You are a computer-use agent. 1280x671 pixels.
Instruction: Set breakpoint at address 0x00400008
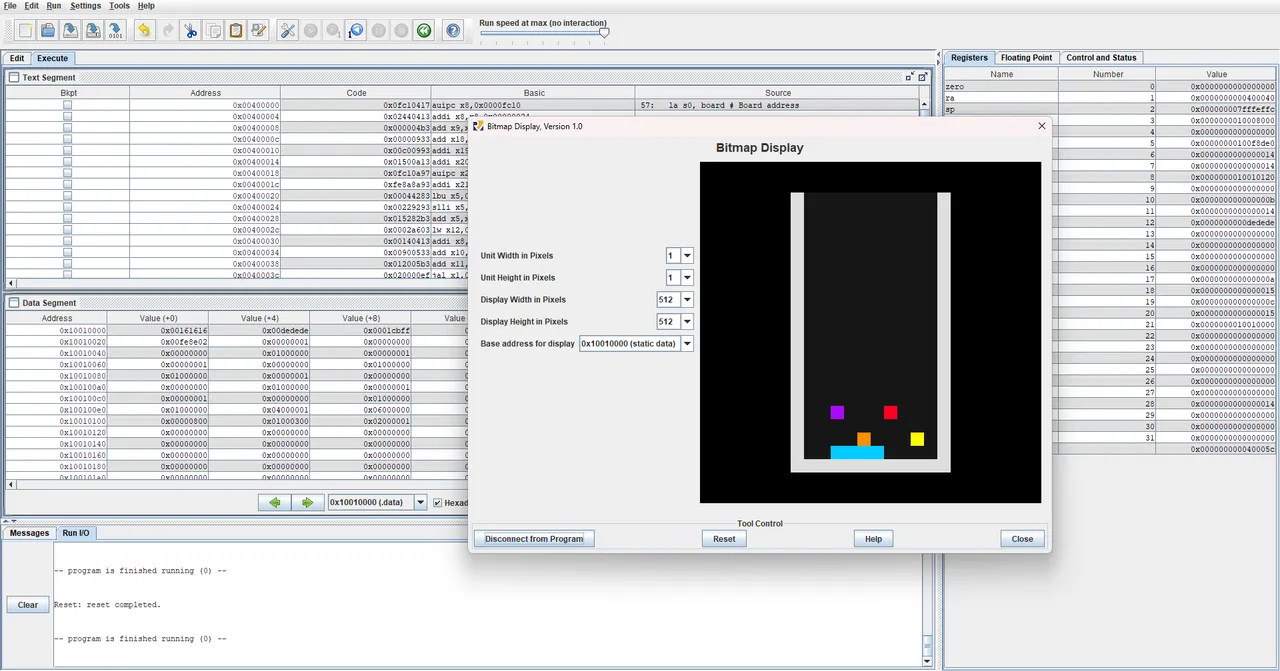point(68,128)
